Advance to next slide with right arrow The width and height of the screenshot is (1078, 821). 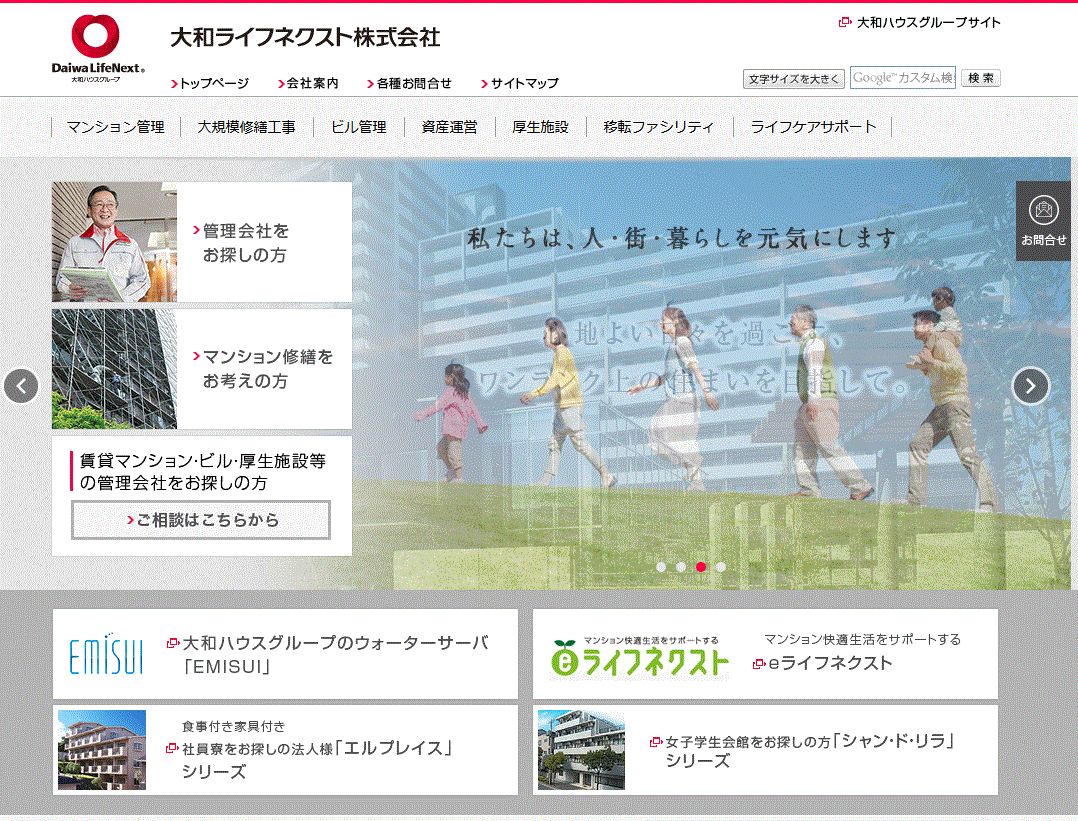coord(1031,386)
